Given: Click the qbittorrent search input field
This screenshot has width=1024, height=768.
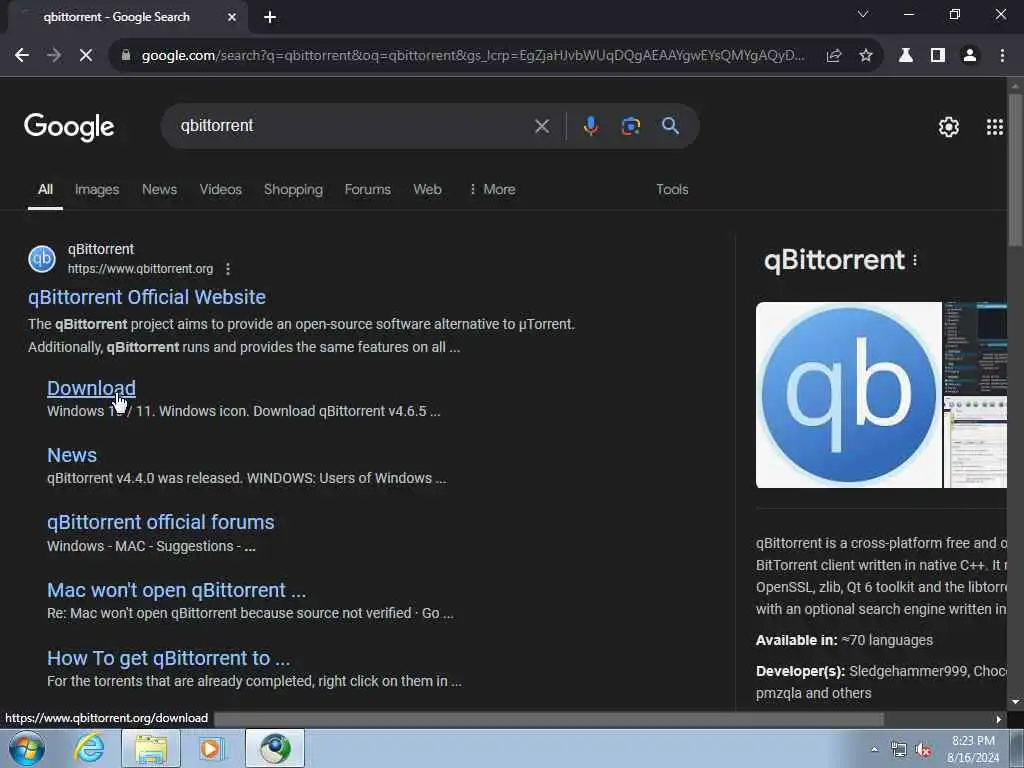Looking at the screenshot, I should click(x=353, y=126).
